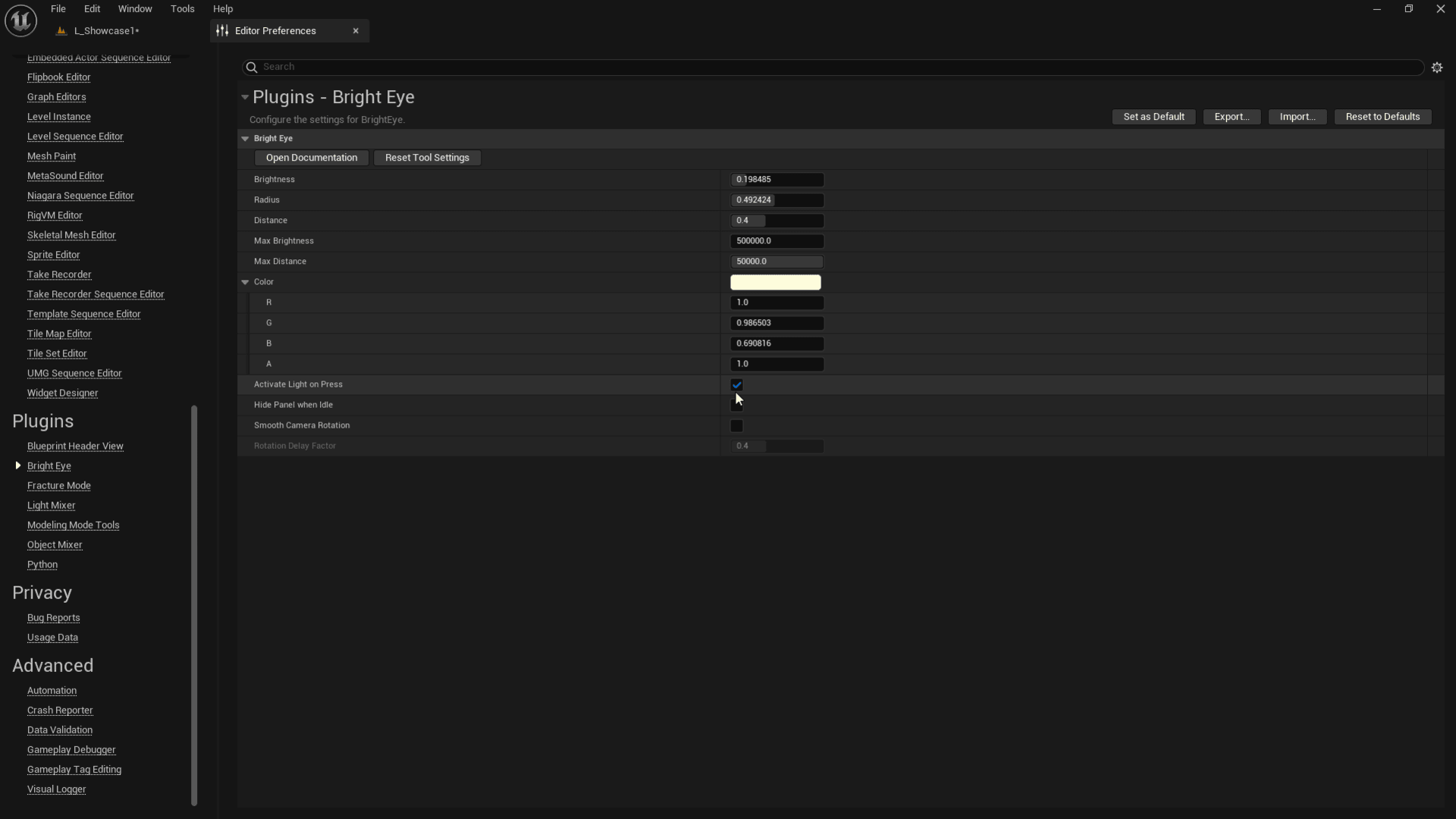This screenshot has width=1456, height=819.
Task: Open Modeling Mode Tools settings
Action: pos(73,525)
